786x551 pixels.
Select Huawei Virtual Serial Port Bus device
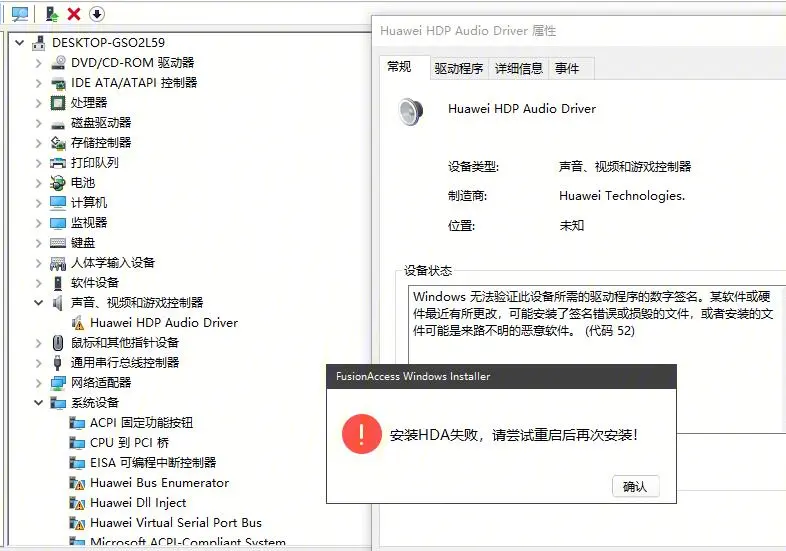pos(175,522)
